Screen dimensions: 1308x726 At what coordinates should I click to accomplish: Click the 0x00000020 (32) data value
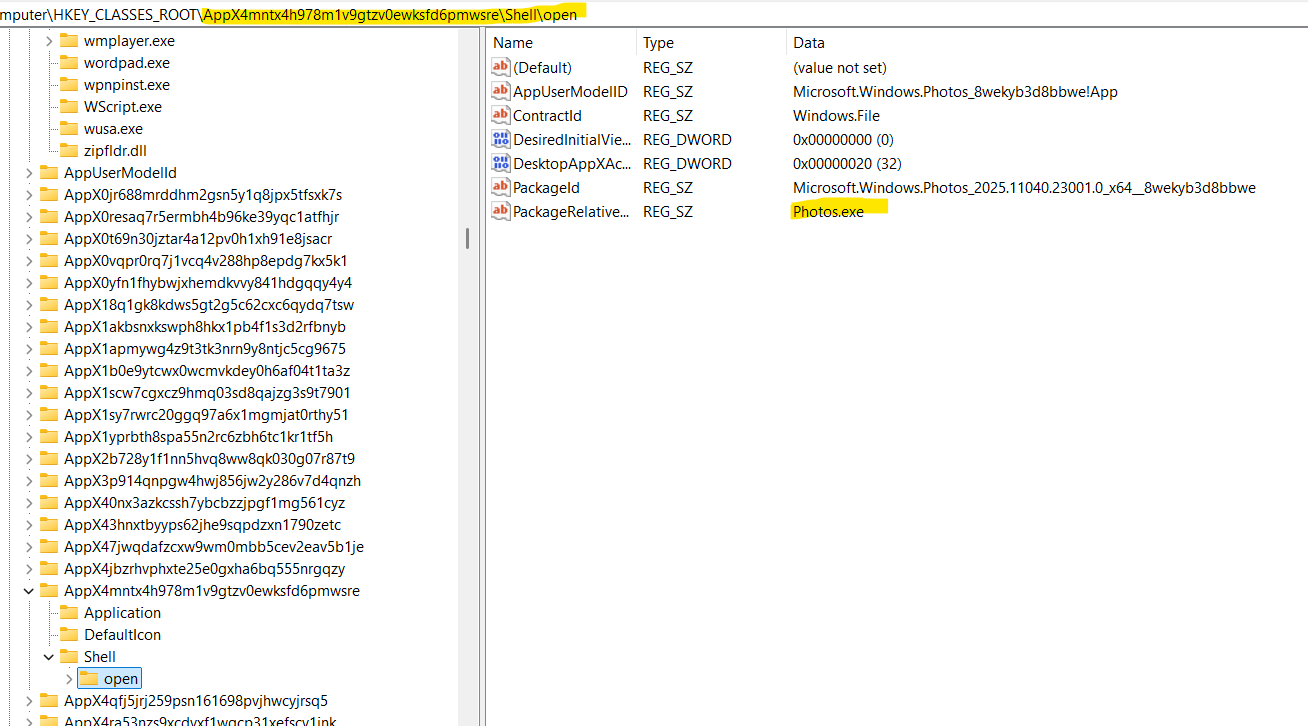(847, 163)
